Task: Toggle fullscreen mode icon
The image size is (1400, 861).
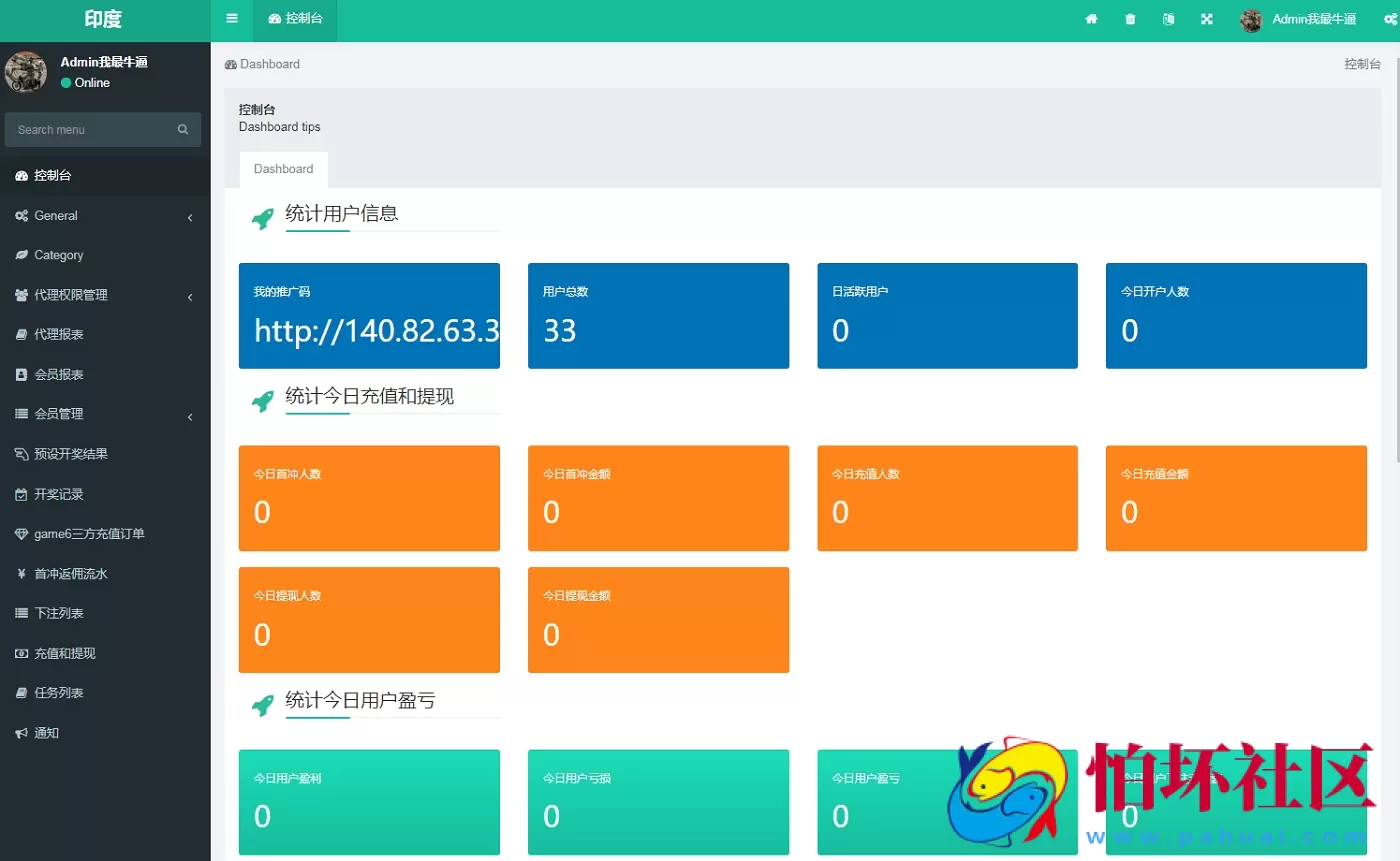Action: click(x=1207, y=19)
